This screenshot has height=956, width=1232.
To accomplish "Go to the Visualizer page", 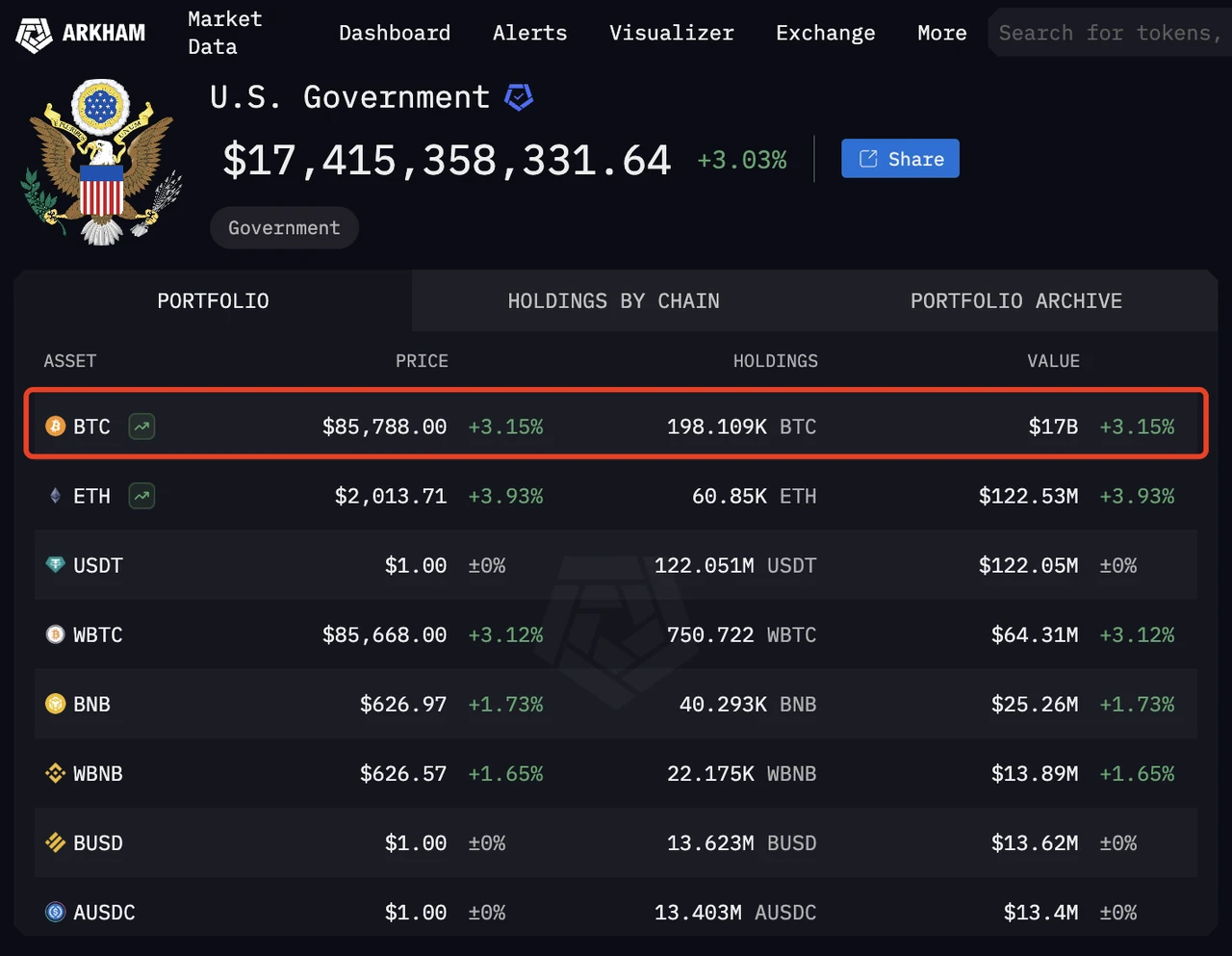I will 671,33.
